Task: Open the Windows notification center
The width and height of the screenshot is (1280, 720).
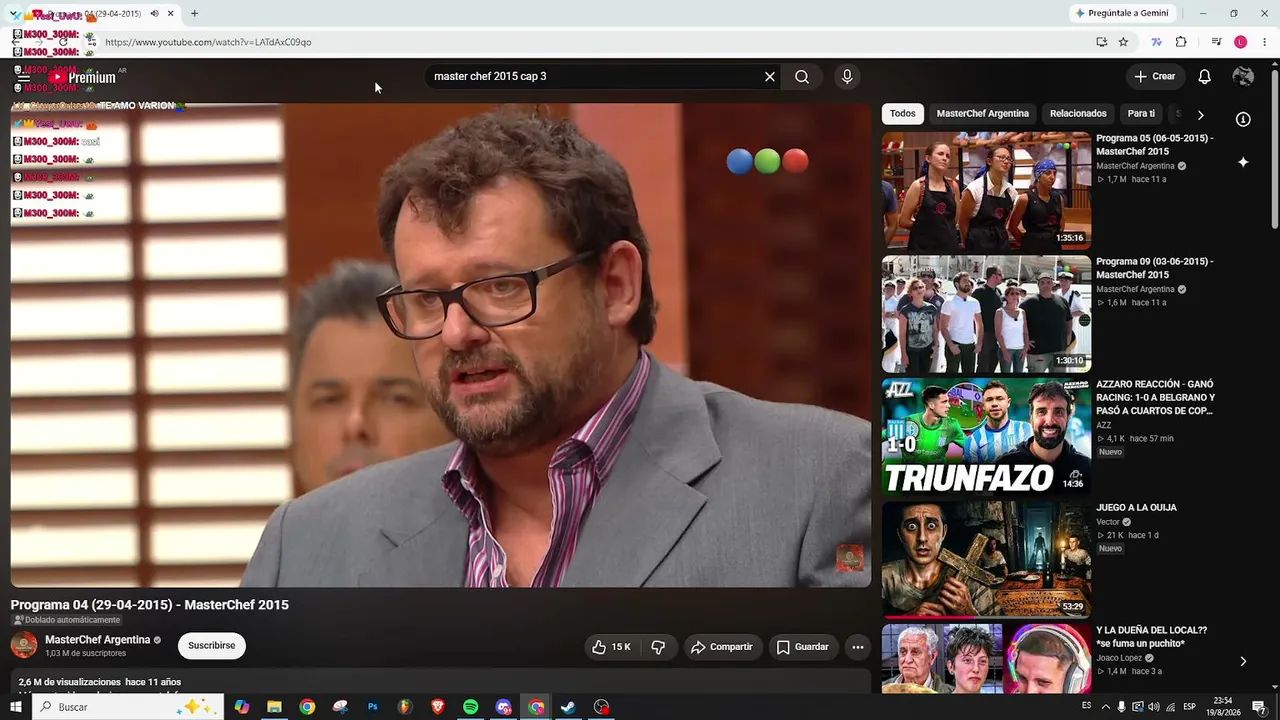Action: [x=1260, y=707]
